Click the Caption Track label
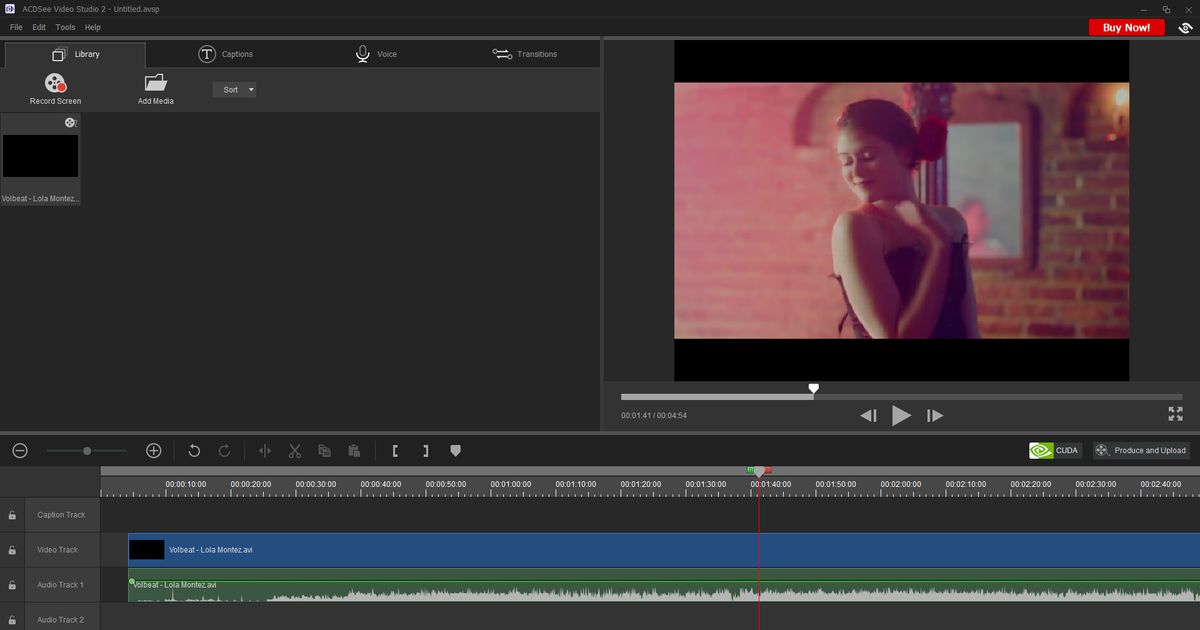 62,516
